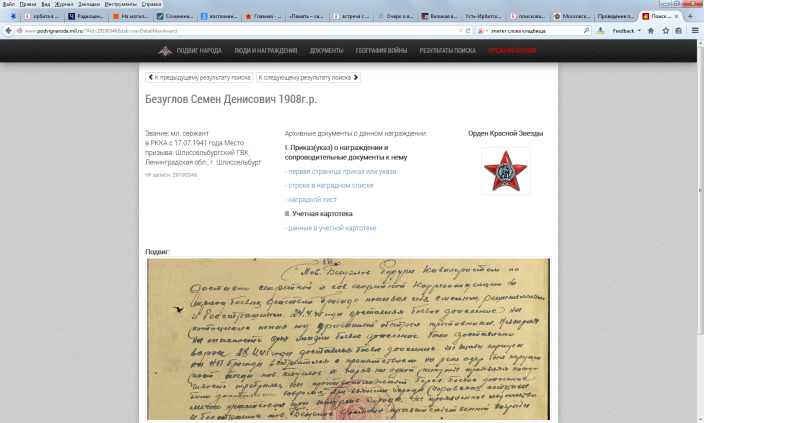Switch to the Радиоцен... tab
Screen dimensions: 800x423
pos(86,16)
